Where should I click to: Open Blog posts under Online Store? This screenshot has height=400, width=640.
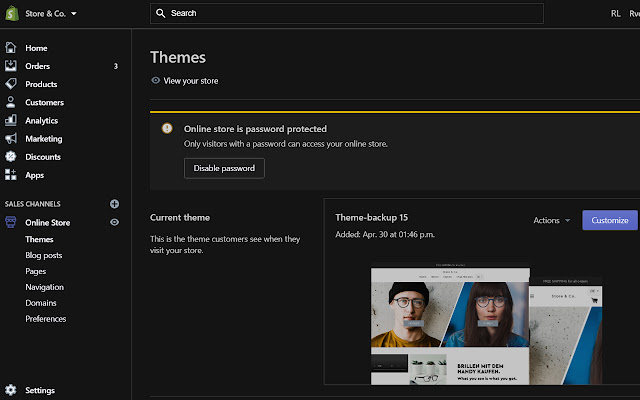(44, 256)
